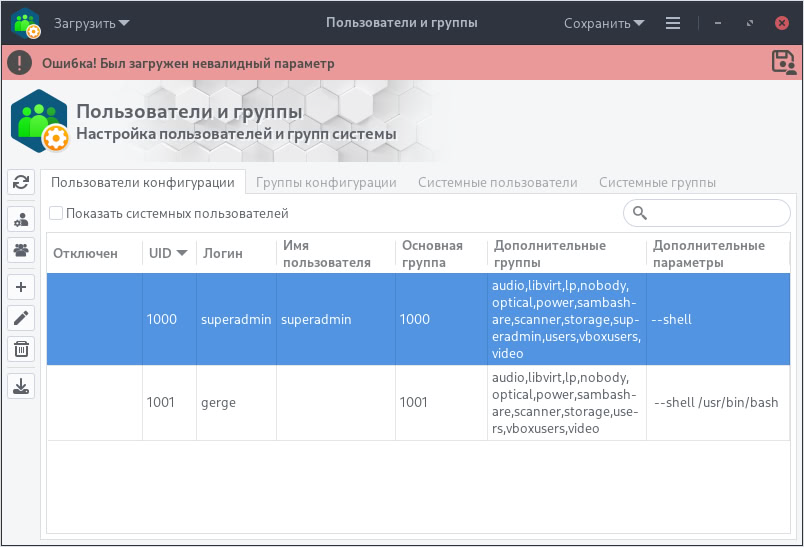Click the floppy disk icon in error bar

click(783, 62)
